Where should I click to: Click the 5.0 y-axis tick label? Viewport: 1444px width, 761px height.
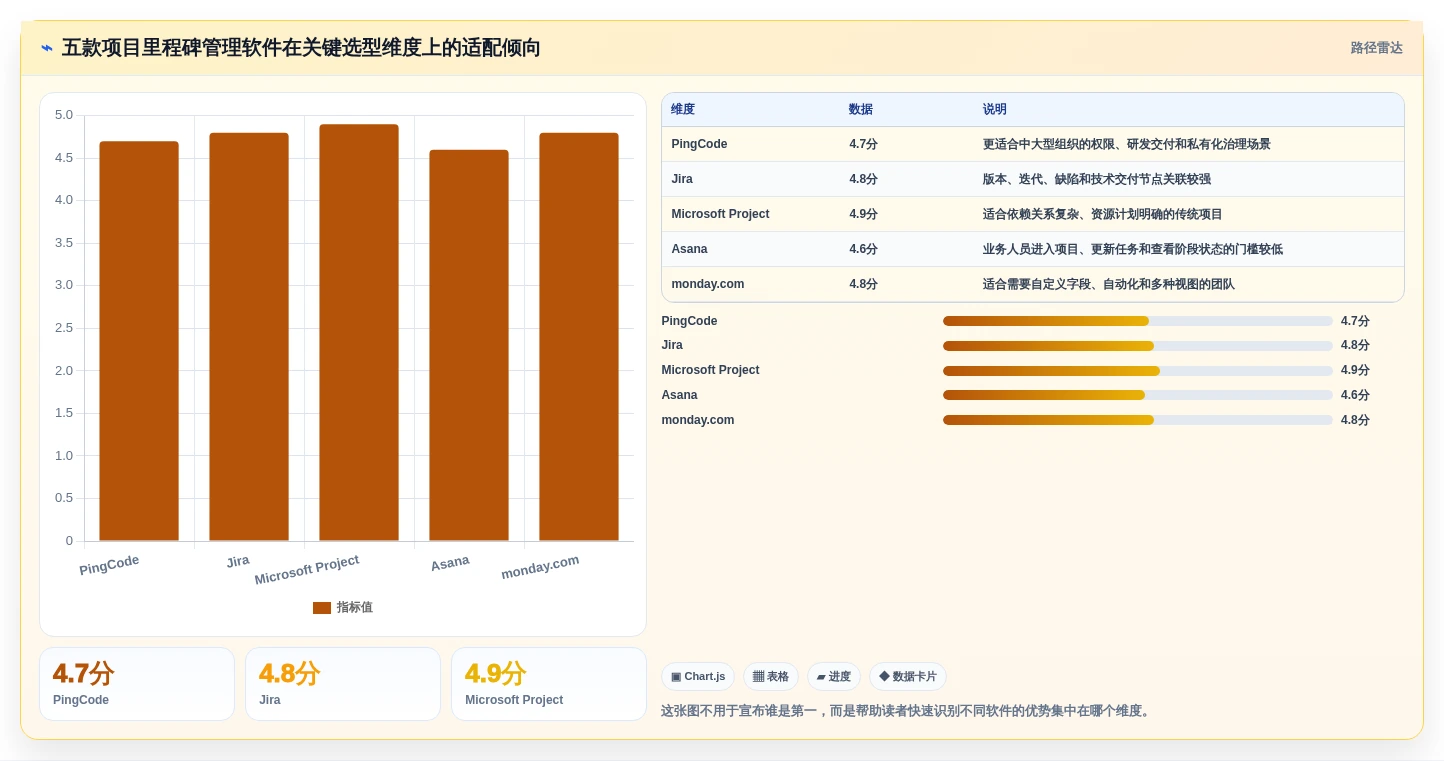[64, 115]
